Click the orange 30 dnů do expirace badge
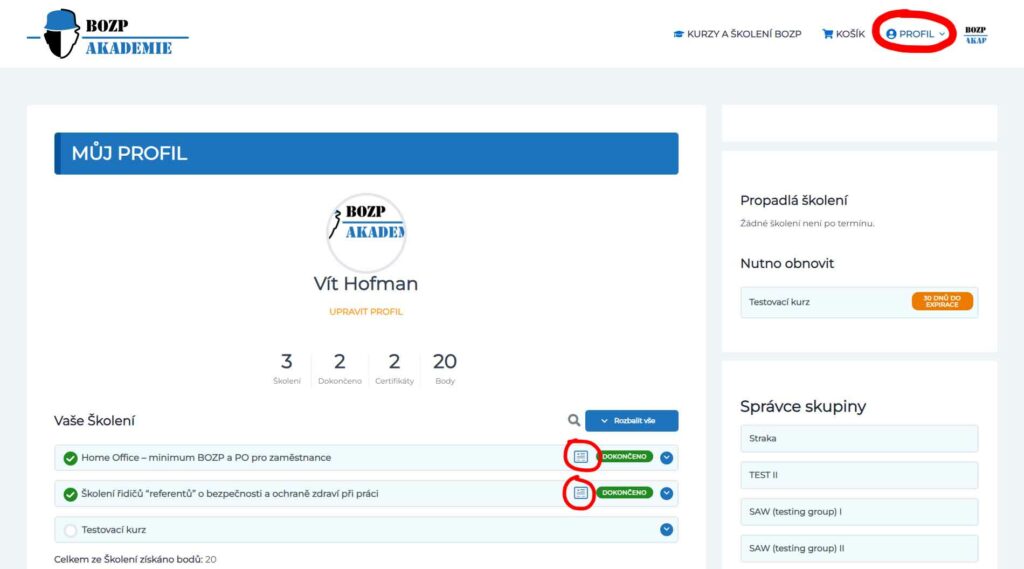 941,301
